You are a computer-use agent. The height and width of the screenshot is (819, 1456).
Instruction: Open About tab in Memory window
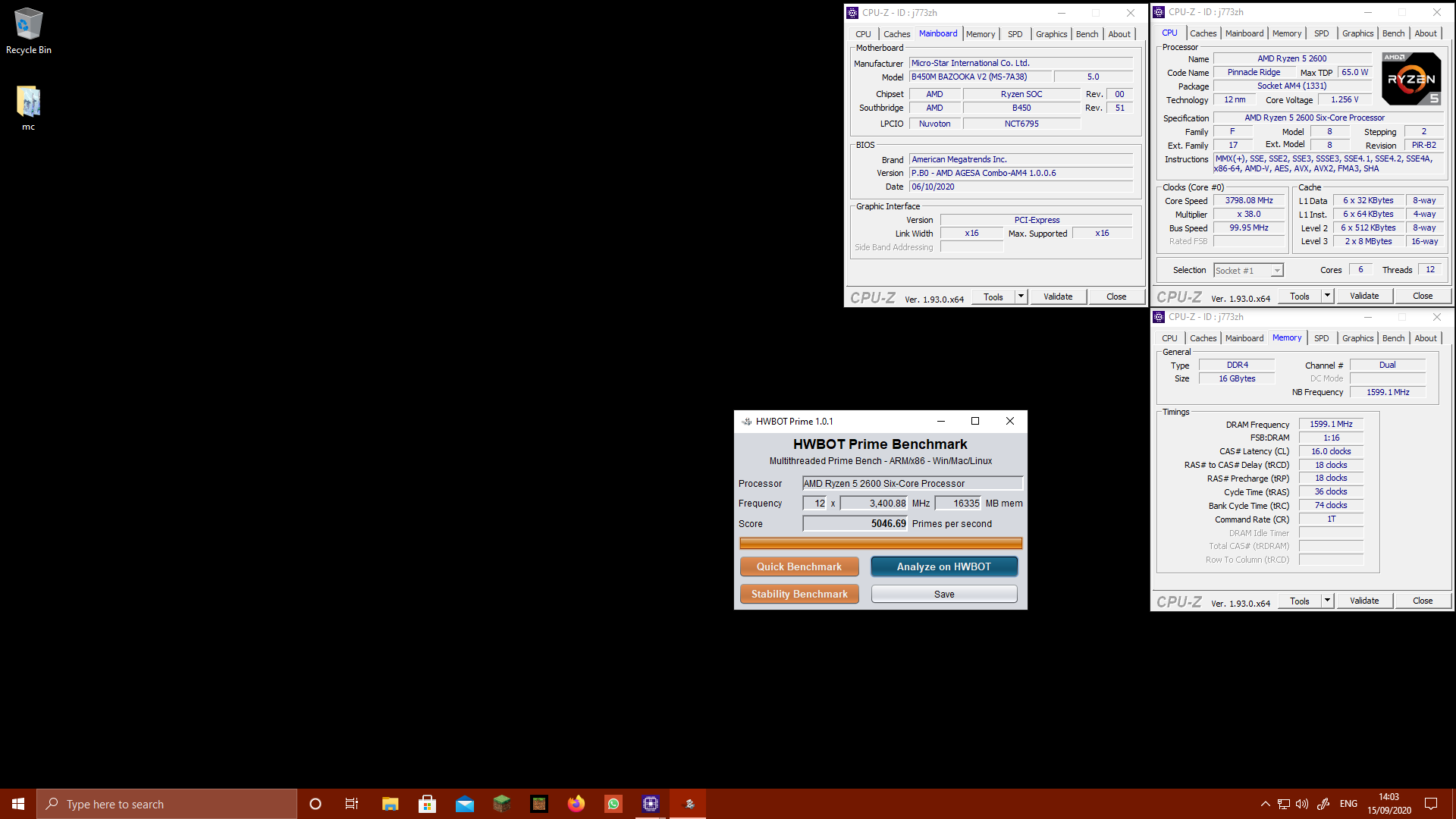(x=1425, y=338)
